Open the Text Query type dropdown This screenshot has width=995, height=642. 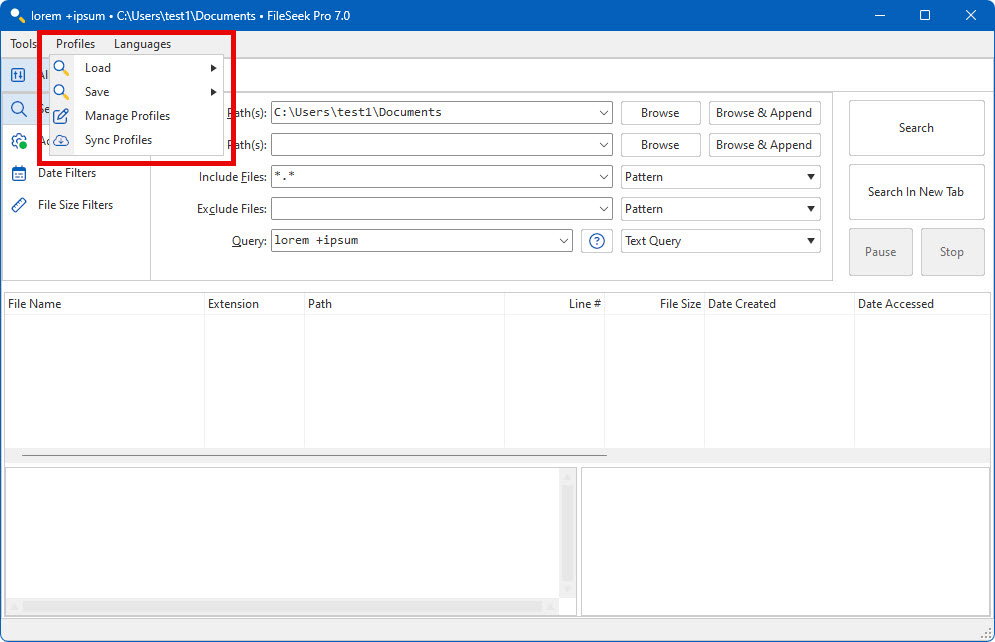click(x=720, y=241)
